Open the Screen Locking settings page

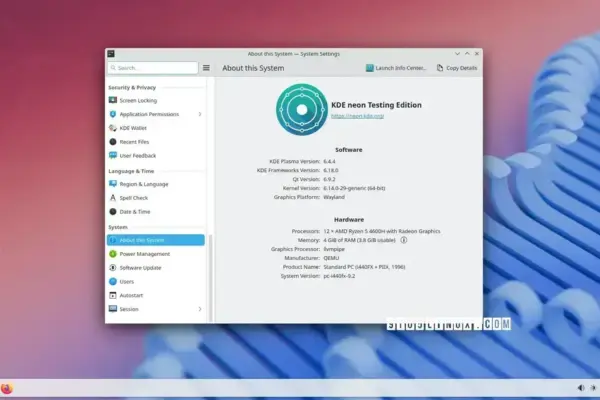(x=156, y=100)
